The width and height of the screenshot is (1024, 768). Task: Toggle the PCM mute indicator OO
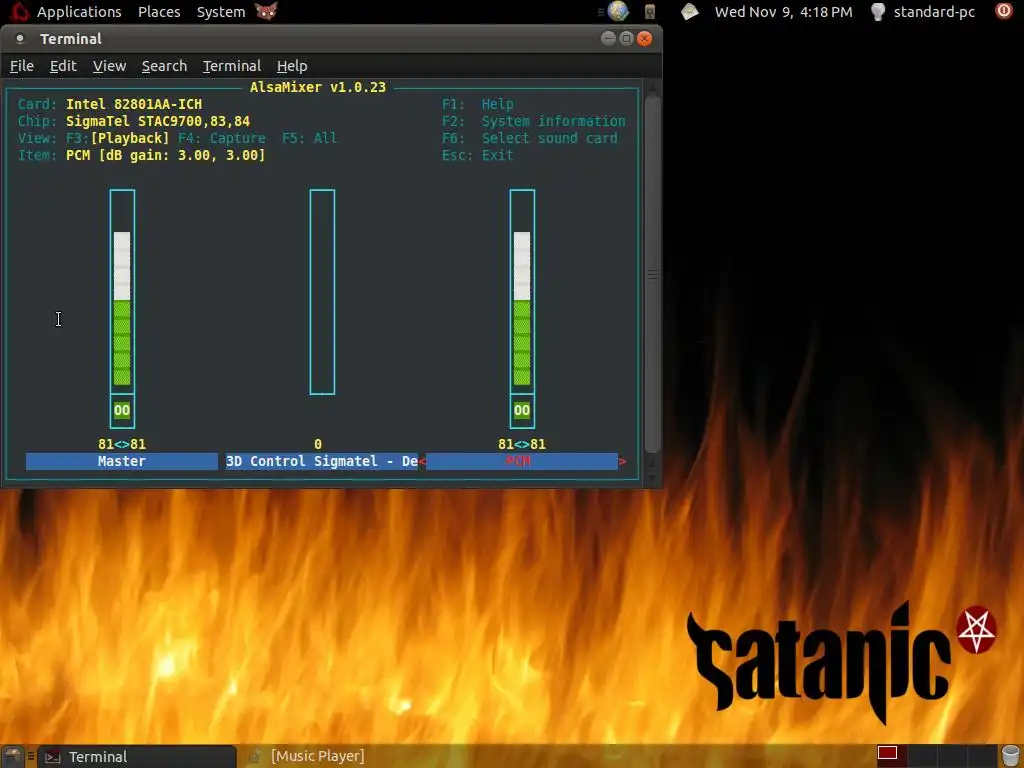(x=522, y=410)
